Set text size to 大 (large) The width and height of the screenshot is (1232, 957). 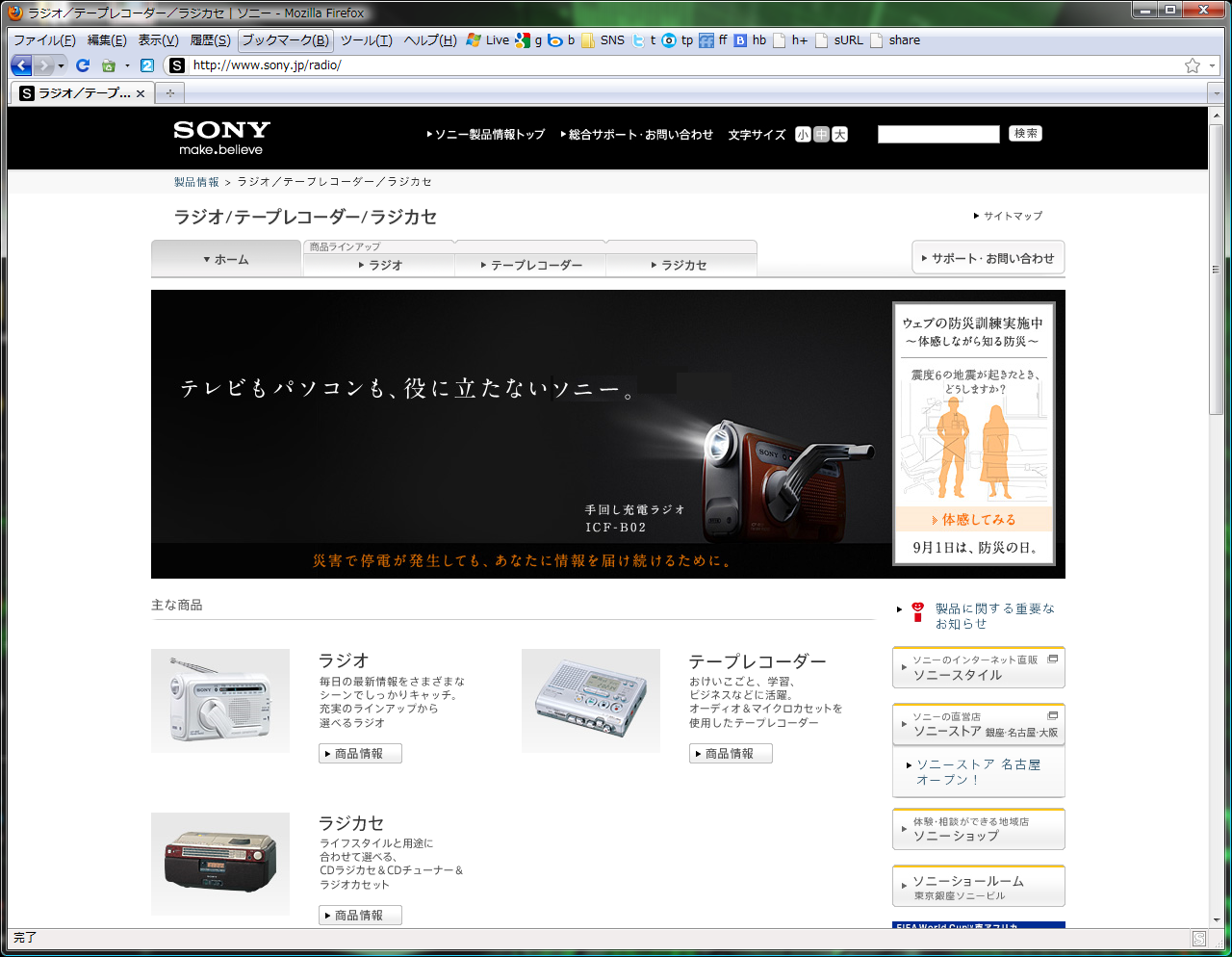(840, 135)
